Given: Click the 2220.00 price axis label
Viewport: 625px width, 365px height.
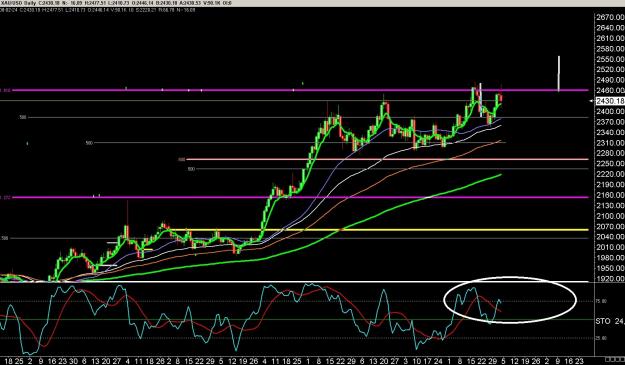Looking at the screenshot, I should (610, 174).
